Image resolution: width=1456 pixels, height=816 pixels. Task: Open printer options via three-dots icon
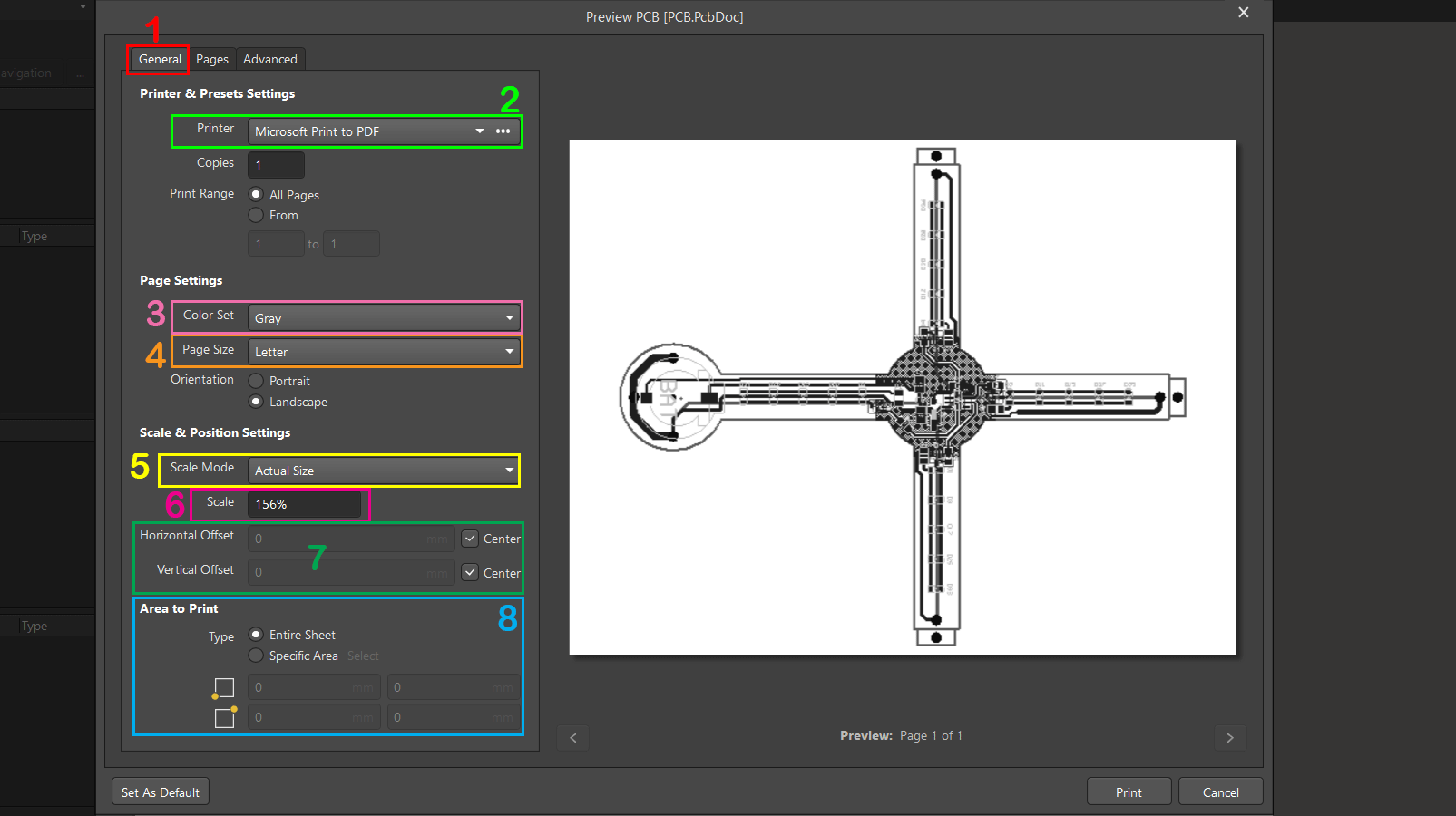(x=503, y=131)
